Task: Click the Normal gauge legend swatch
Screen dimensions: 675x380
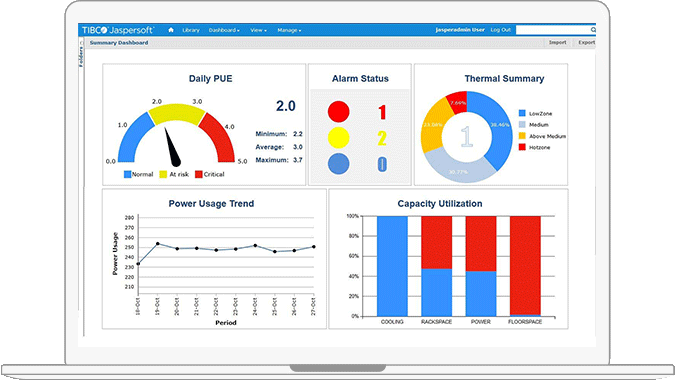Action: click(127, 174)
